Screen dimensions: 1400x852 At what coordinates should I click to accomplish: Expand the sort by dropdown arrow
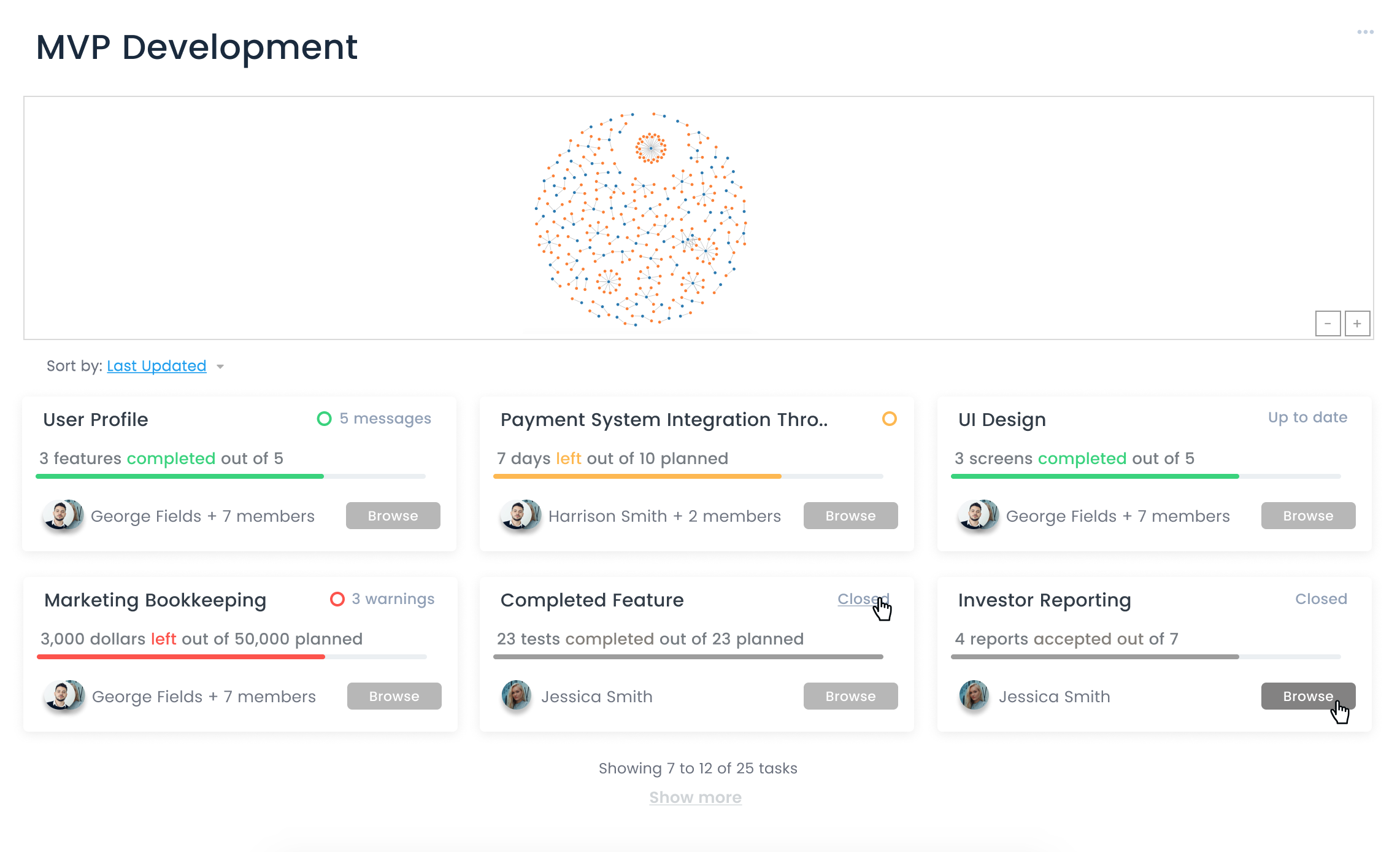220,367
